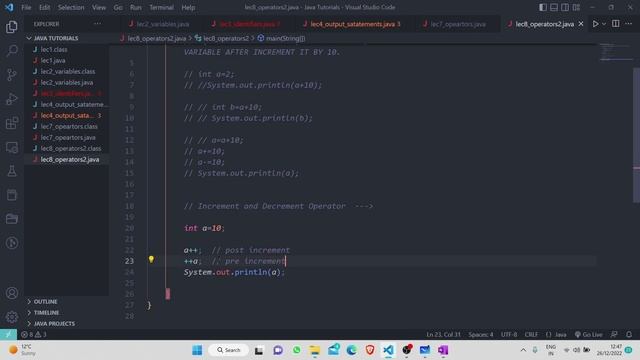This screenshot has height=360, width=640.
Task: Open Remote Explorer in activity bar
Action: coord(12,147)
